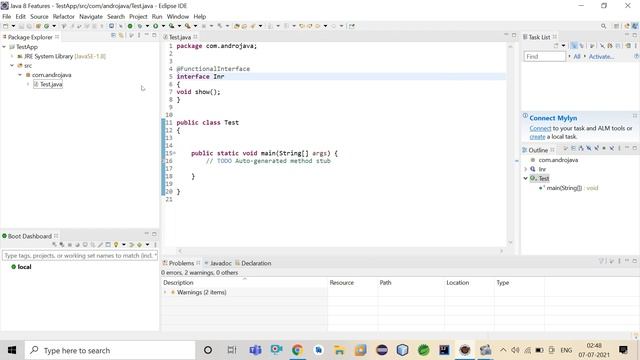This screenshot has width=640, height=360.
Task: Minimize the Package Explorer view
Action: (x=147, y=36)
